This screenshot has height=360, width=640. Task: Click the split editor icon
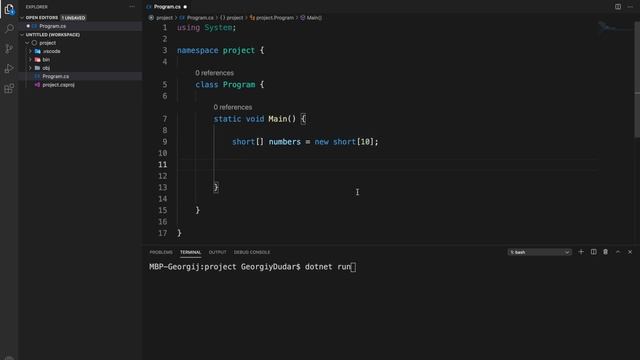coord(618,7)
